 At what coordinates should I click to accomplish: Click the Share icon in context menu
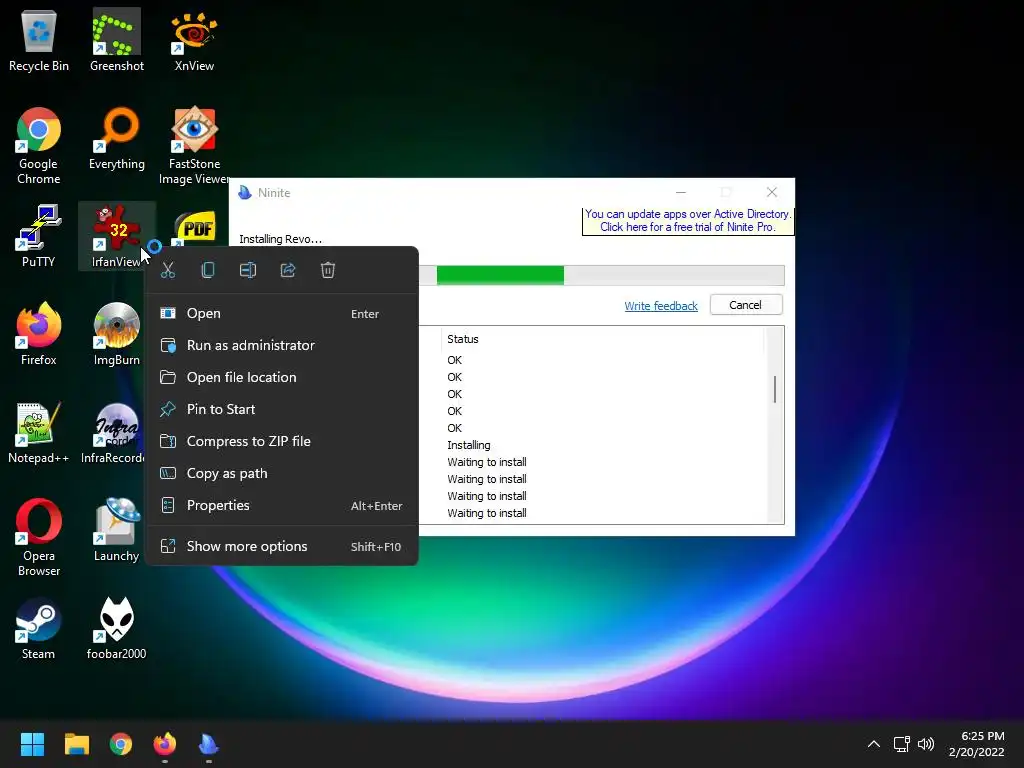(288, 270)
